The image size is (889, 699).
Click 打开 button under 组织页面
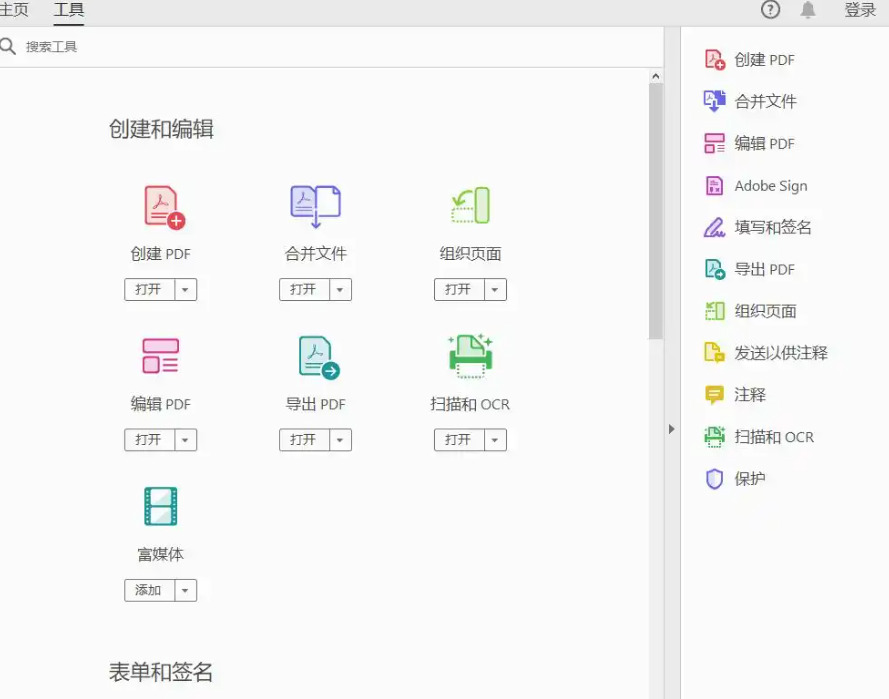click(459, 290)
